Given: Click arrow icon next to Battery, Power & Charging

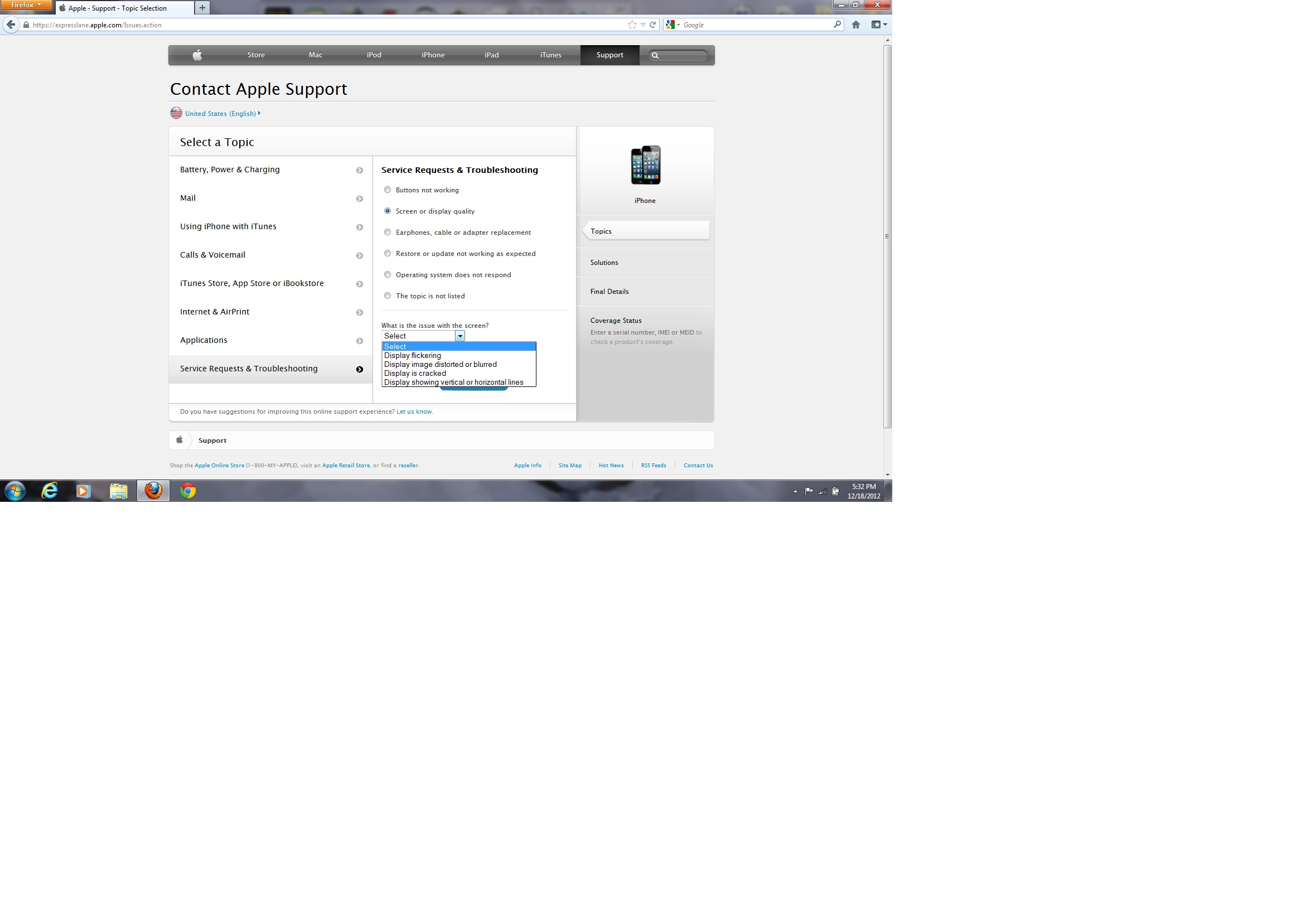Looking at the screenshot, I should coord(359,171).
